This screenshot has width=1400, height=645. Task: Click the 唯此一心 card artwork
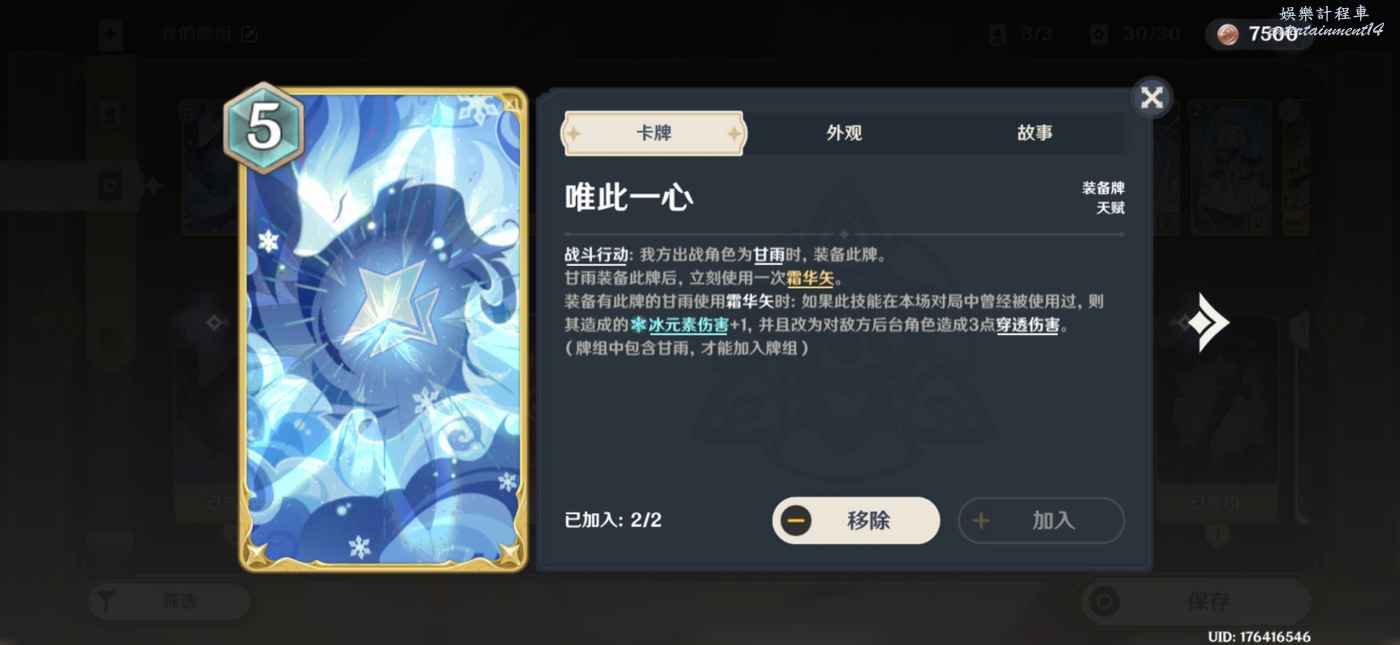(383, 330)
